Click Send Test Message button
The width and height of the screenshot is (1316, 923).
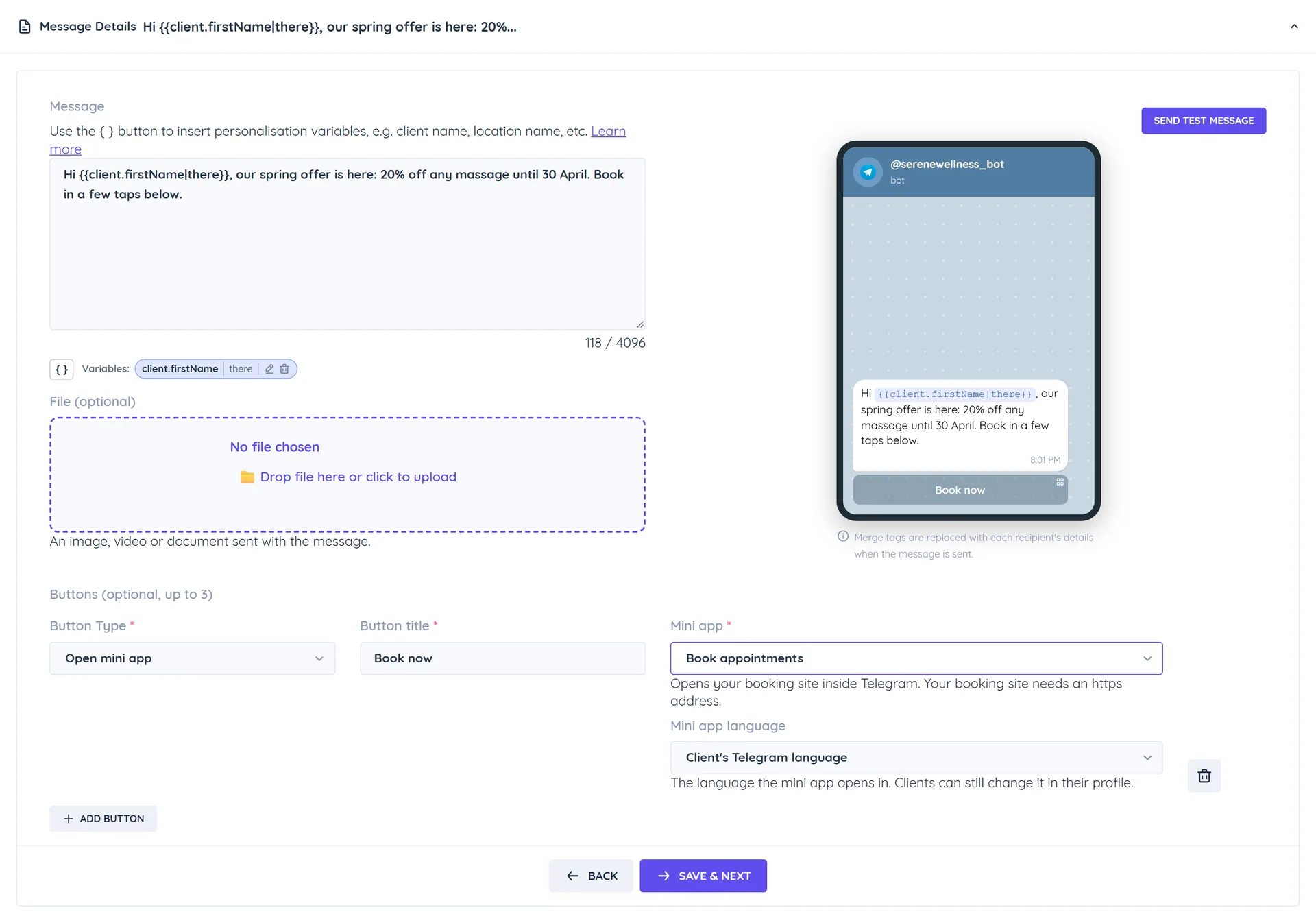1204,121
